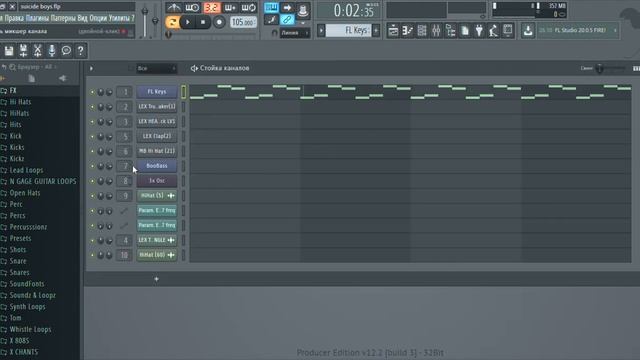This screenshot has width=640, height=360.
Task: Open the Плагины menu
Action: tap(38, 18)
